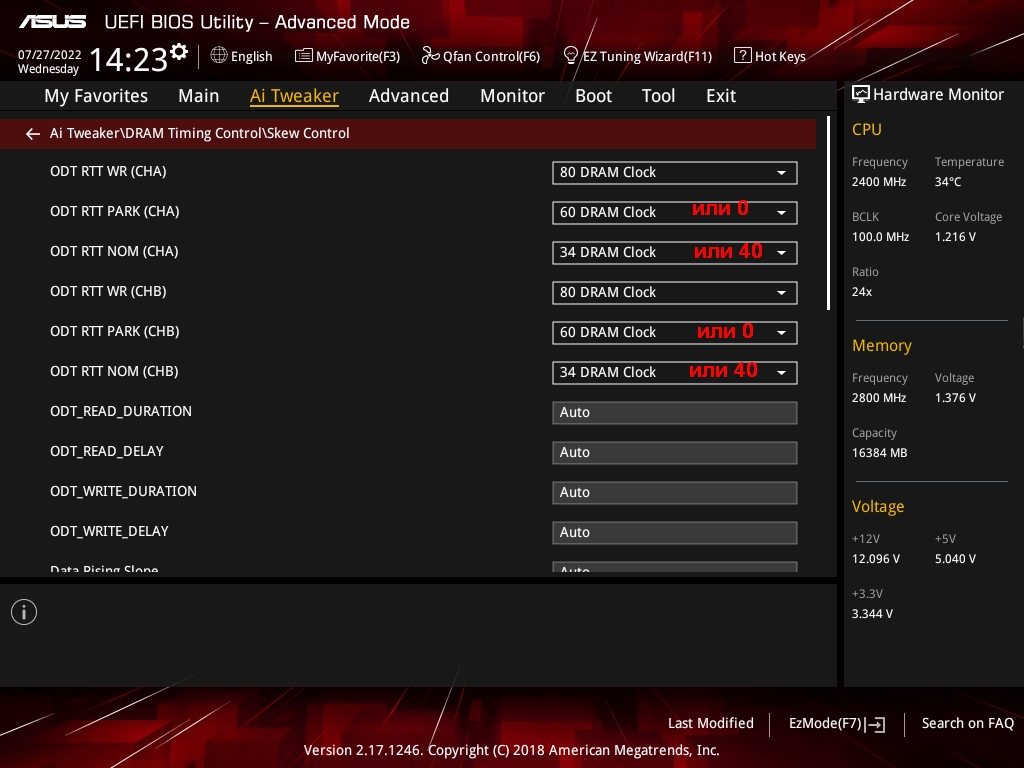Click BCLK value 100.0 MHz
The height and width of the screenshot is (768, 1024).
pyautogui.click(x=880, y=236)
